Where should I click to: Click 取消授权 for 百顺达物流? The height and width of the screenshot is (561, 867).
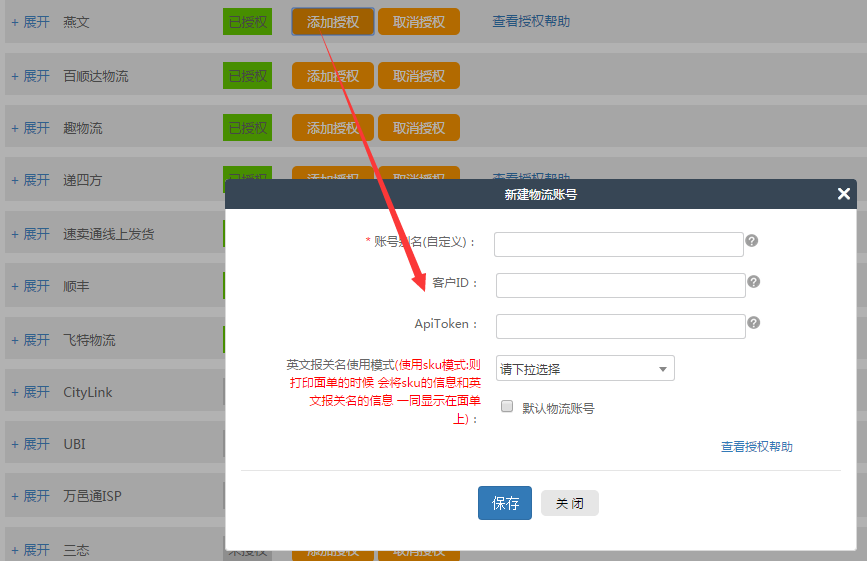(419, 76)
